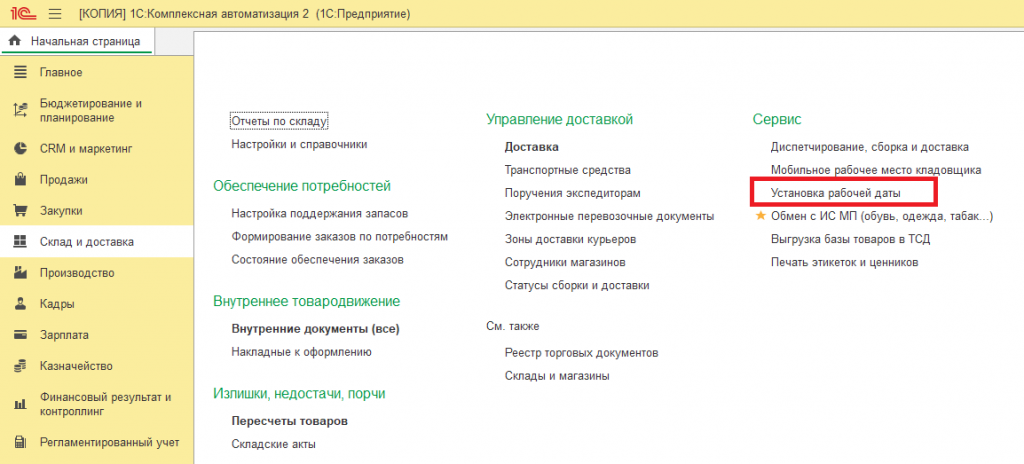Open Накладные к оформлению
Viewport: 1024px width, 464px height.
(x=302, y=352)
